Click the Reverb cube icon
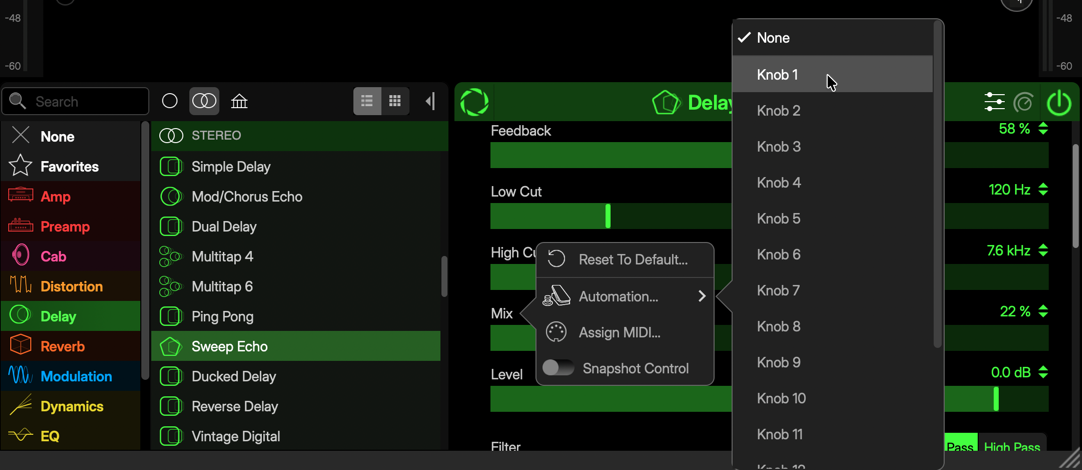 point(21,346)
